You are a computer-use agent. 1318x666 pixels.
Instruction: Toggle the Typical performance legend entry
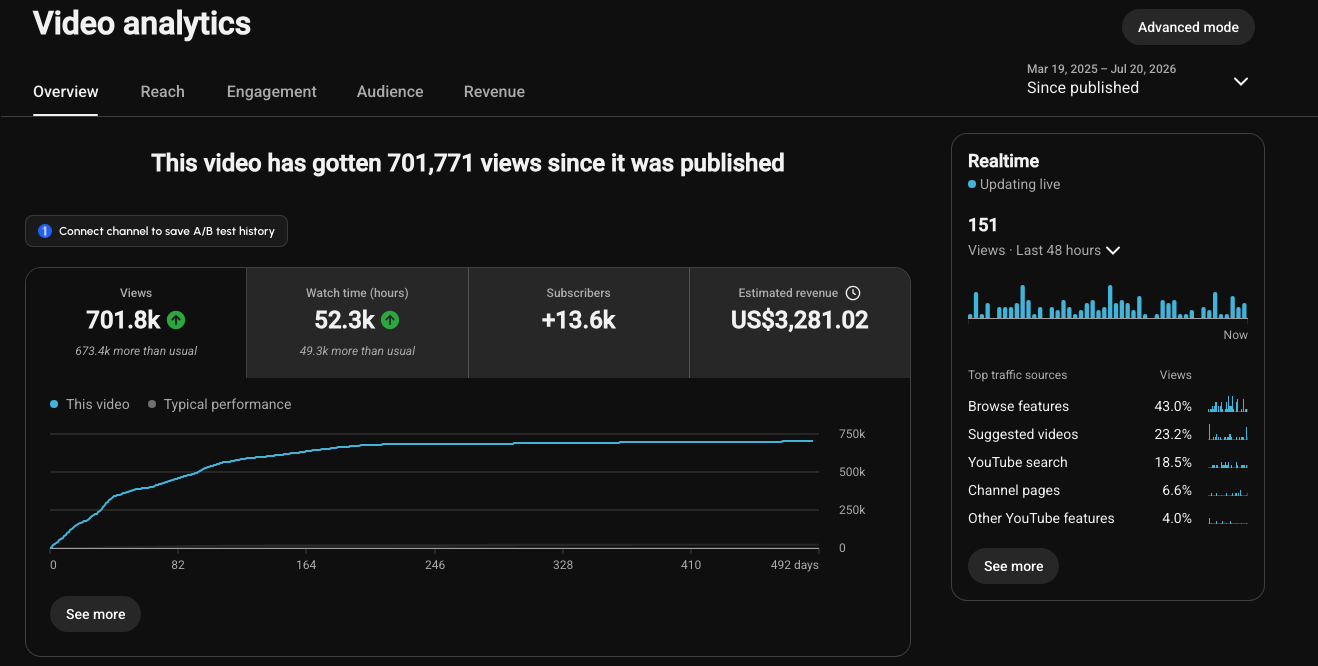pos(220,404)
